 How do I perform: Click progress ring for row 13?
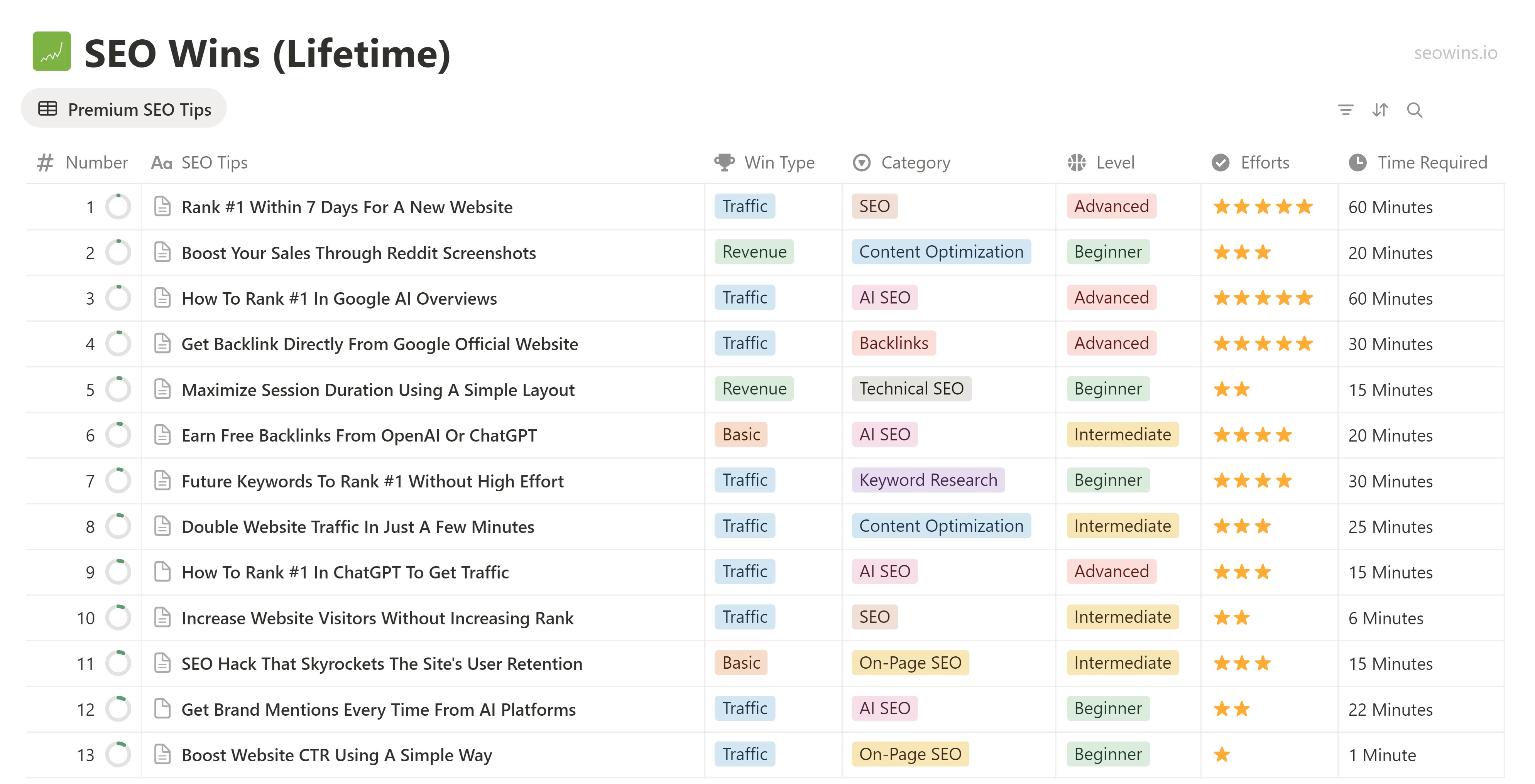(x=118, y=755)
